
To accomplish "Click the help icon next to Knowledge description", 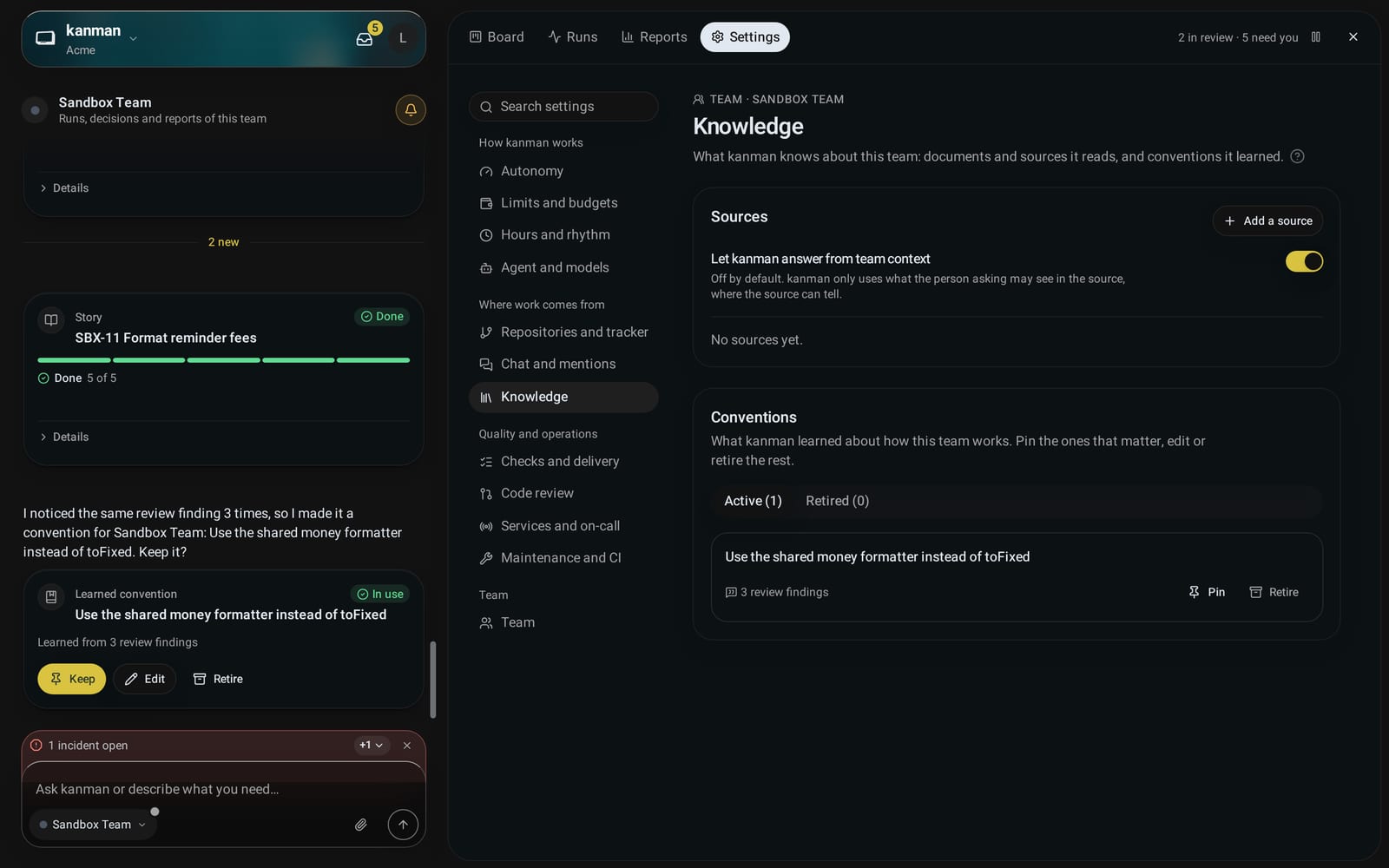I will tap(1297, 156).
